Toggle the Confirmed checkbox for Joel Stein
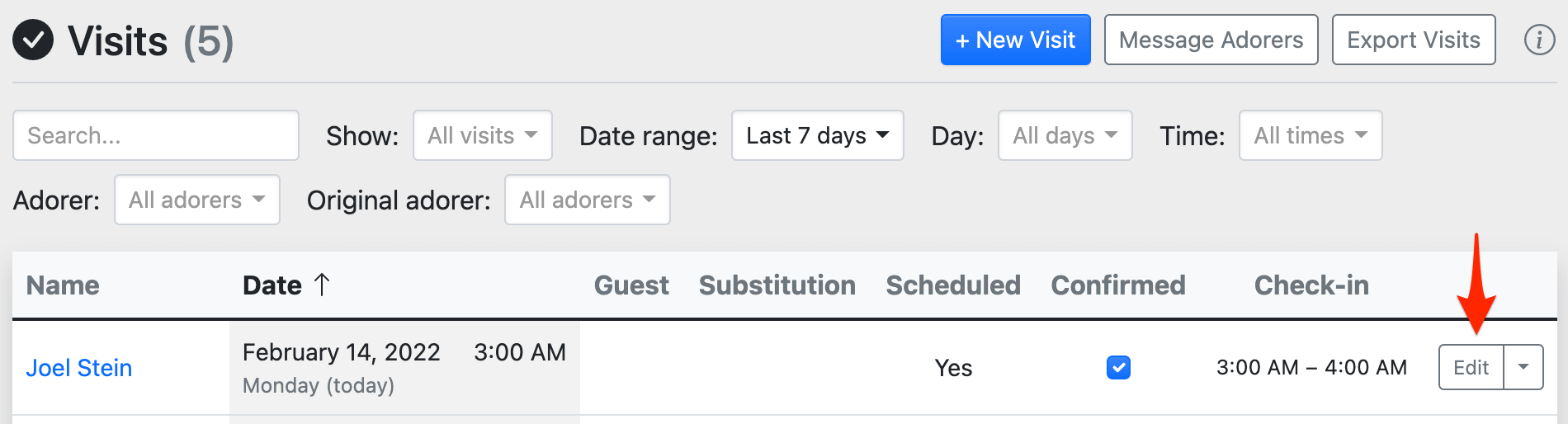 click(x=1118, y=367)
